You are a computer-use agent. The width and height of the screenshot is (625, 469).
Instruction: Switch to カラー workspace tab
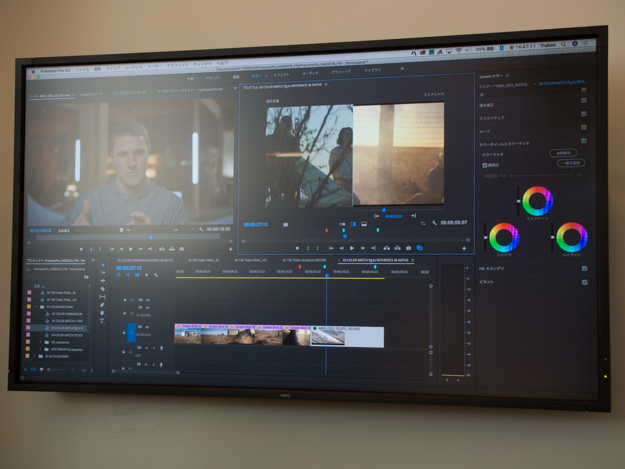256,75
